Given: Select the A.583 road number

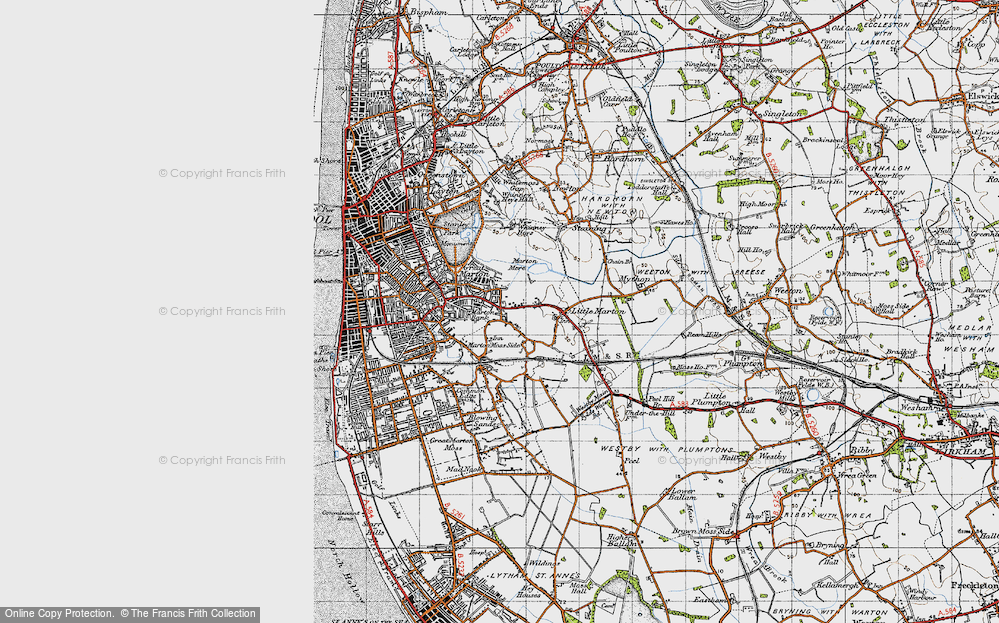Looking at the screenshot, I should (680, 404).
